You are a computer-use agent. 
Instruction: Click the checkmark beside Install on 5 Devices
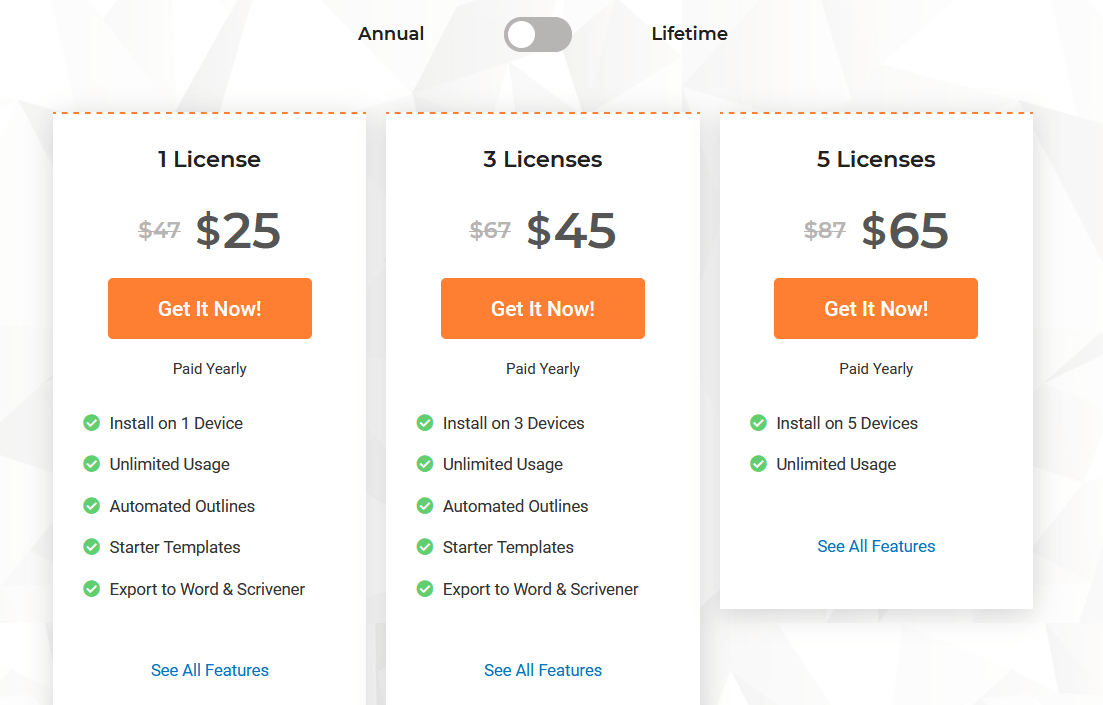click(758, 423)
